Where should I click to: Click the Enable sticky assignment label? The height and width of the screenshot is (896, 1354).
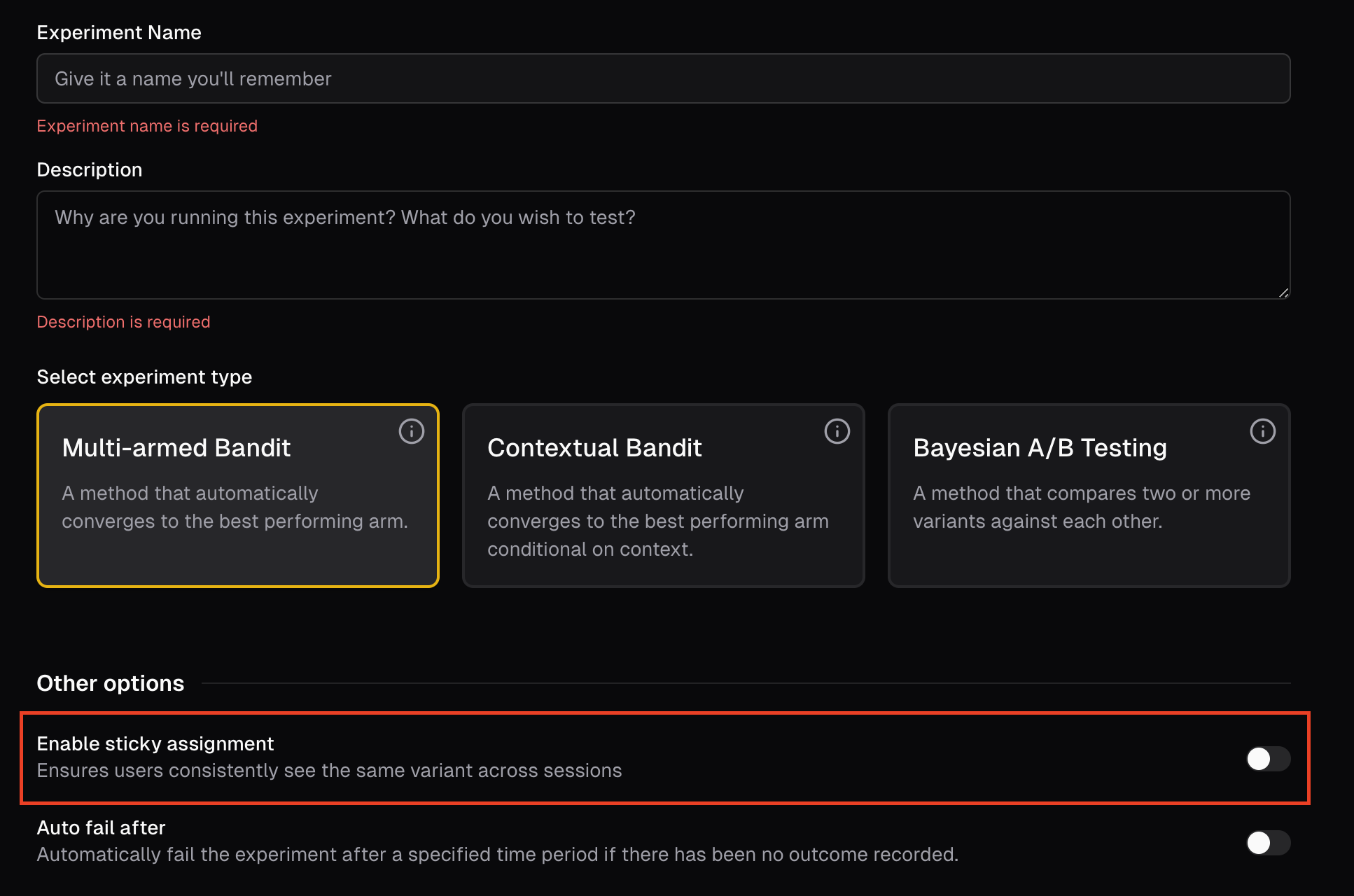pyautogui.click(x=155, y=743)
